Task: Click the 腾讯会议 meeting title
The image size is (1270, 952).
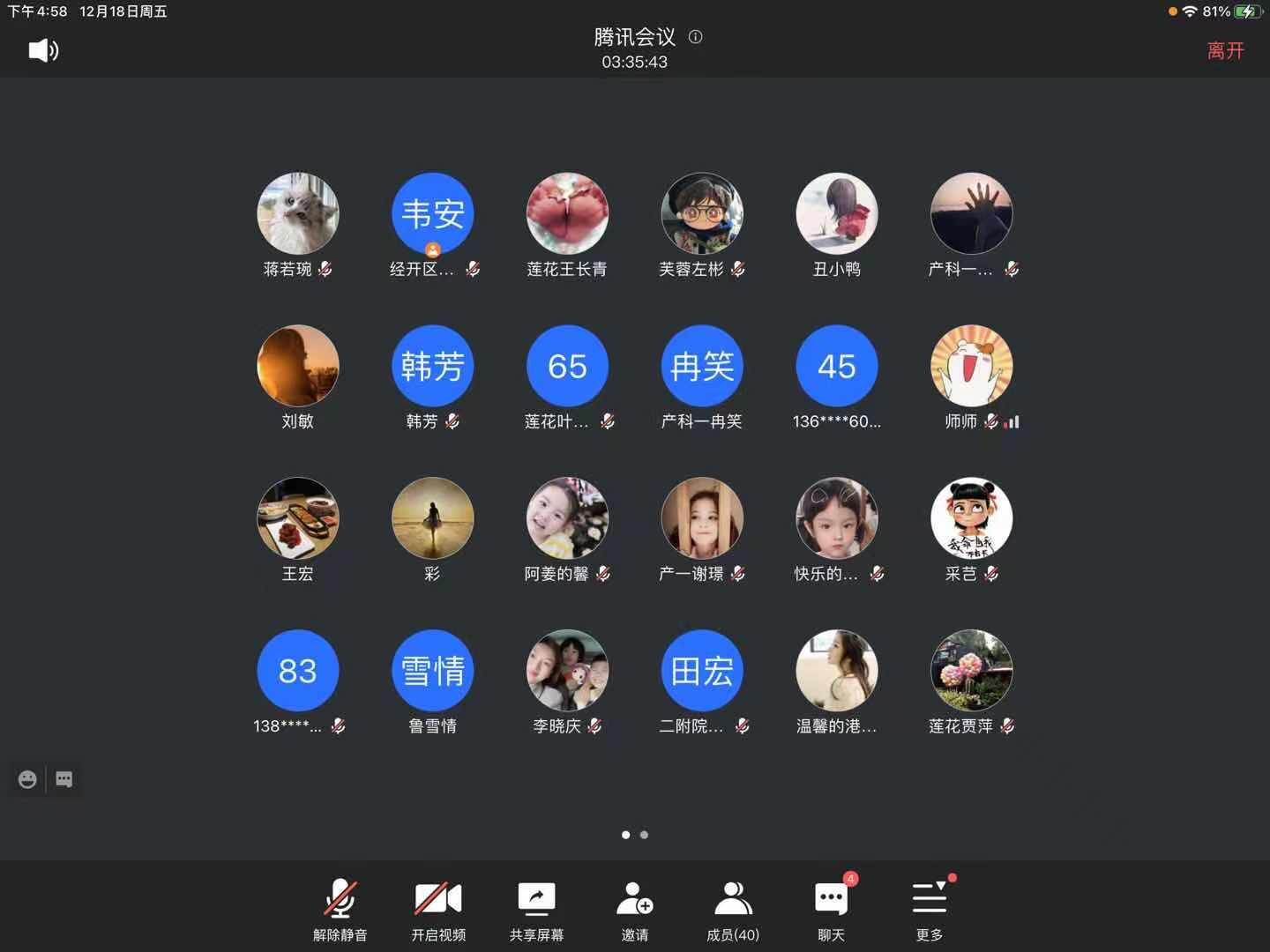Action: click(x=635, y=37)
